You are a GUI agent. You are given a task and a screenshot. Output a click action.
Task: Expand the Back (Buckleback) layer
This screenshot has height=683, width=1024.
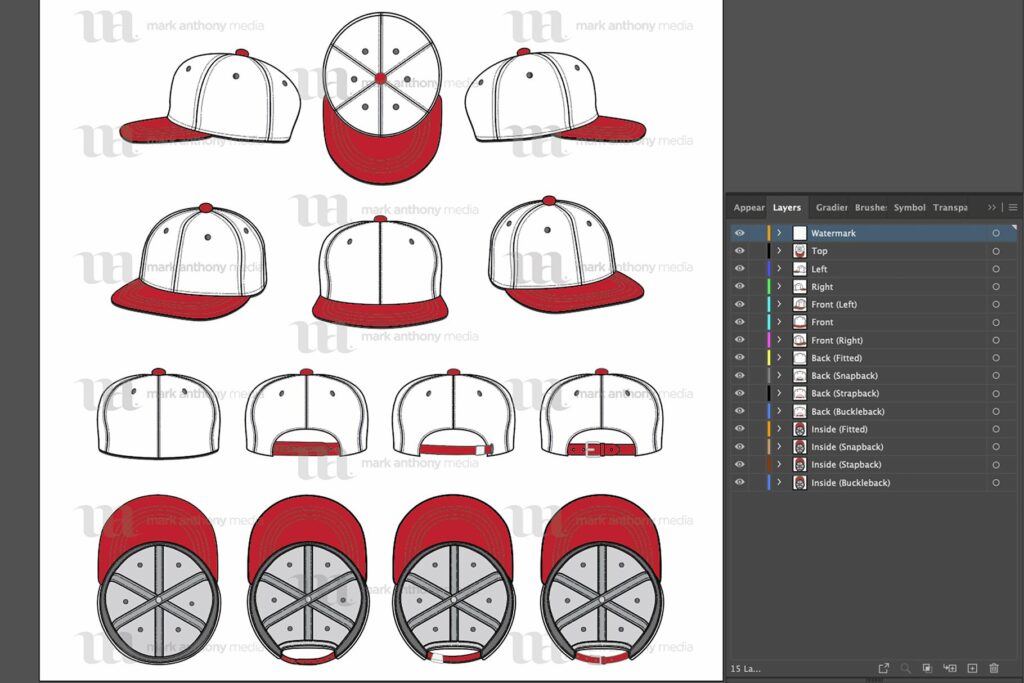[779, 411]
